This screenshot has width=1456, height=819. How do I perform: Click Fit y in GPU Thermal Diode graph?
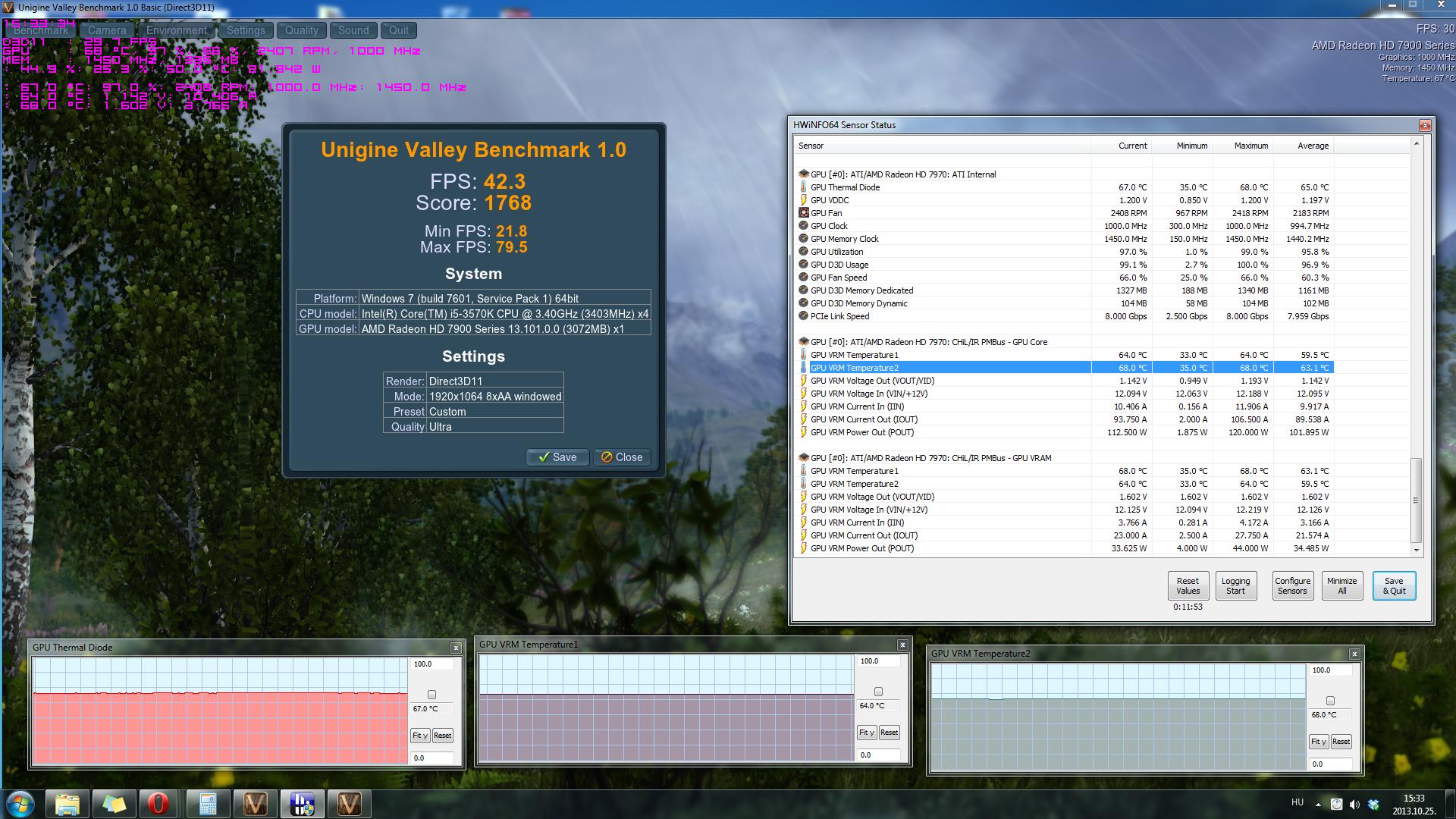420,736
